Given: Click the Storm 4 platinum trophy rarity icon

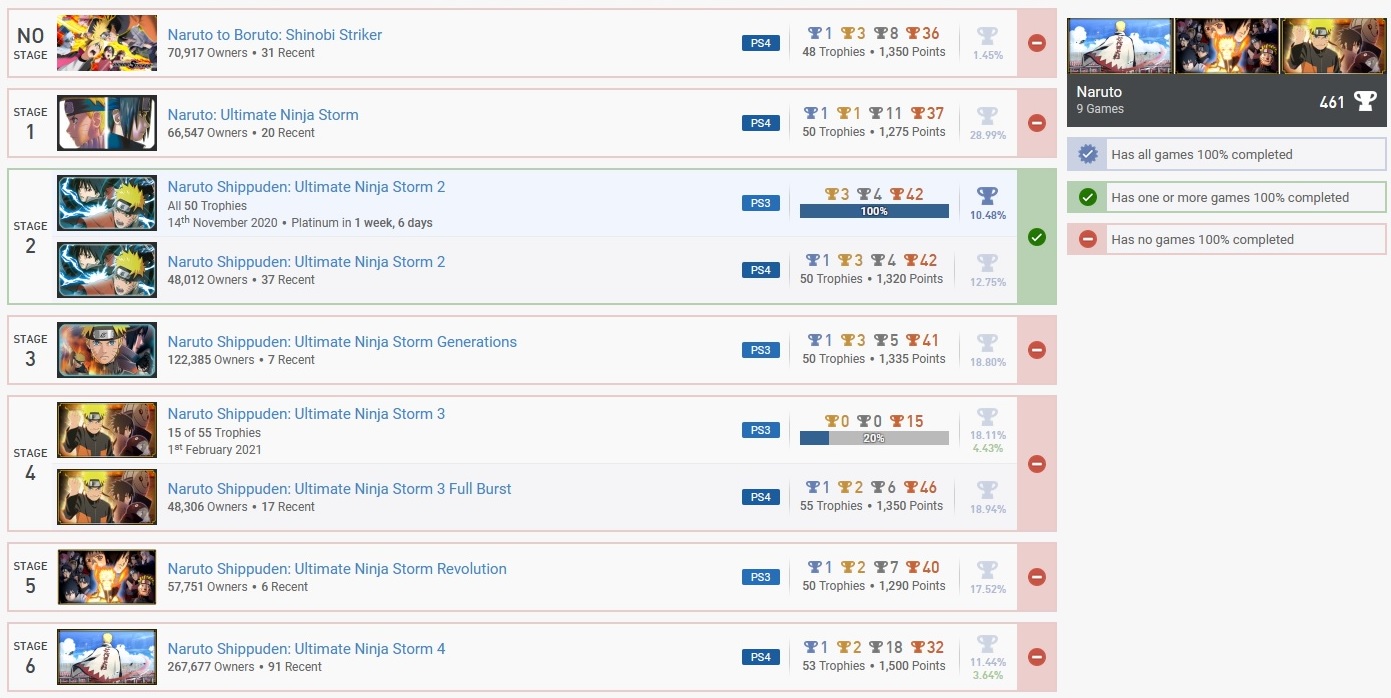Looking at the screenshot, I should coord(987,644).
